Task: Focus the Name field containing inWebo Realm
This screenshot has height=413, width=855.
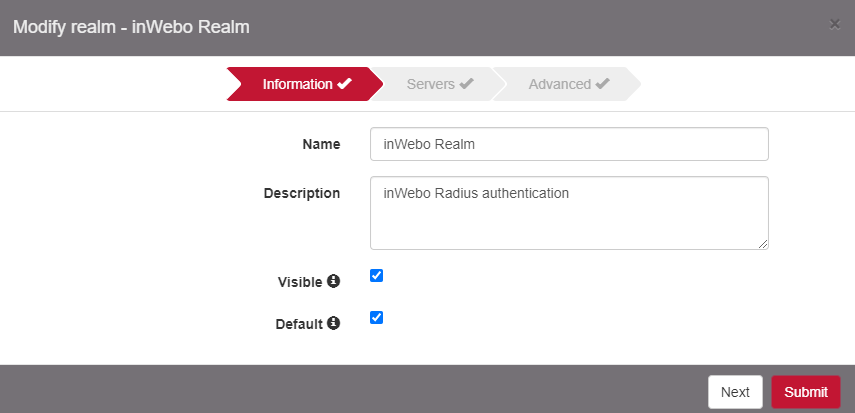Action: pyautogui.click(x=569, y=144)
